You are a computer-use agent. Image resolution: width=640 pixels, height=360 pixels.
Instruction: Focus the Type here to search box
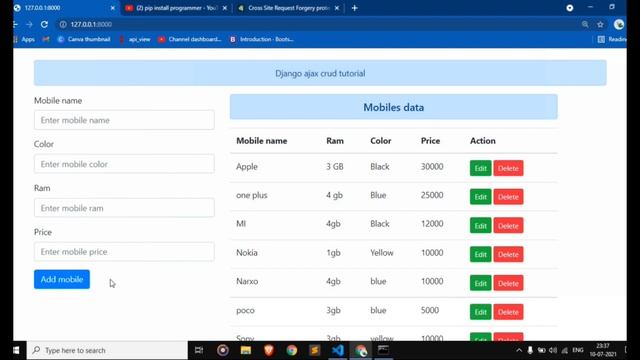pos(107,350)
